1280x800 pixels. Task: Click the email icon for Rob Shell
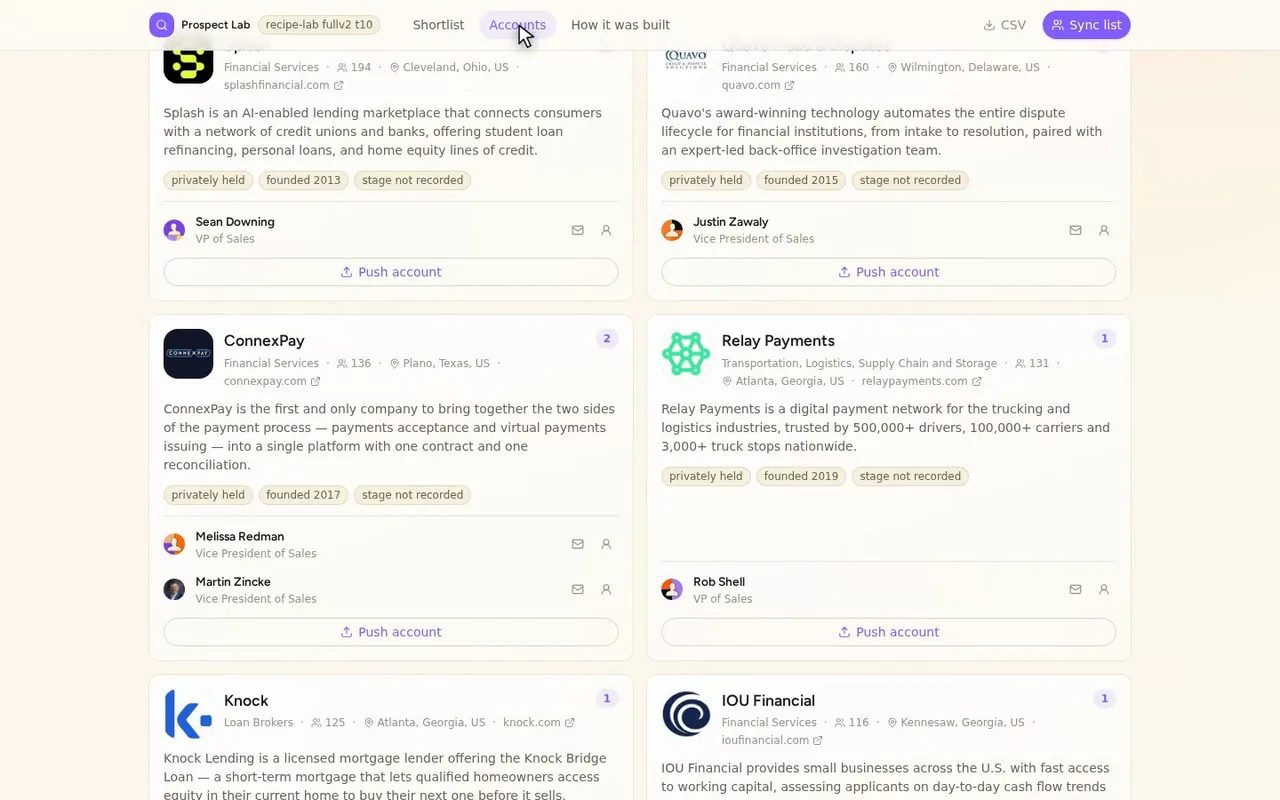click(1076, 589)
